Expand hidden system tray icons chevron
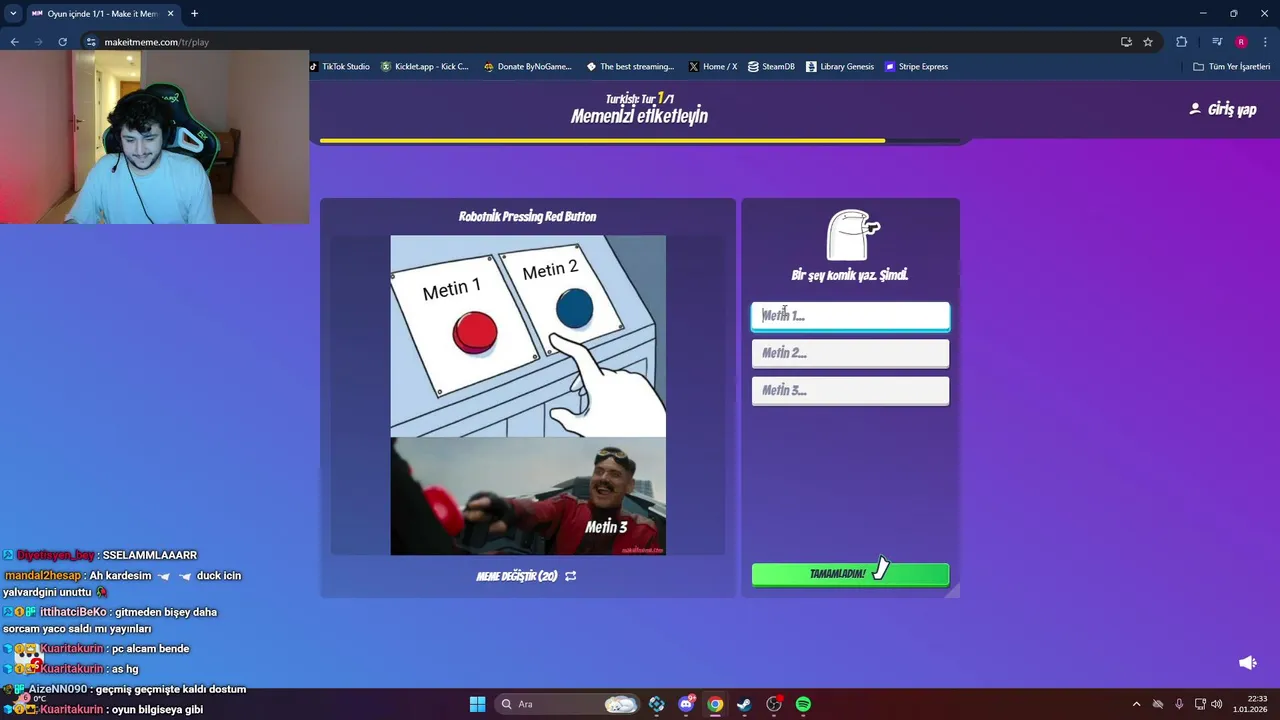This screenshot has width=1280, height=720. [1136, 704]
